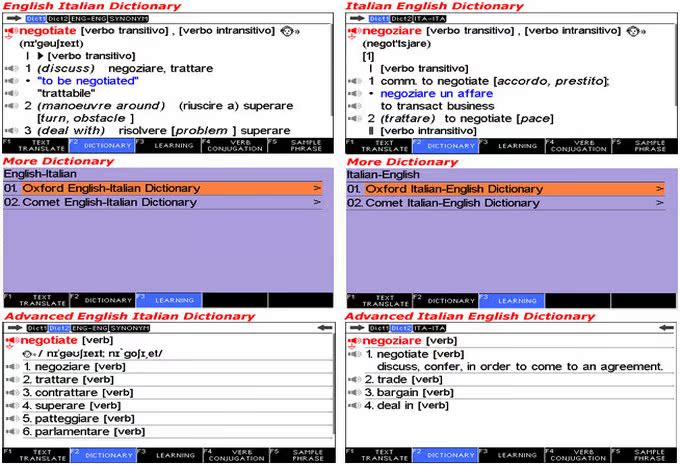Open chevron on Comet Italian-English Dictionary row
The width and height of the screenshot is (680, 476).
tap(660, 202)
